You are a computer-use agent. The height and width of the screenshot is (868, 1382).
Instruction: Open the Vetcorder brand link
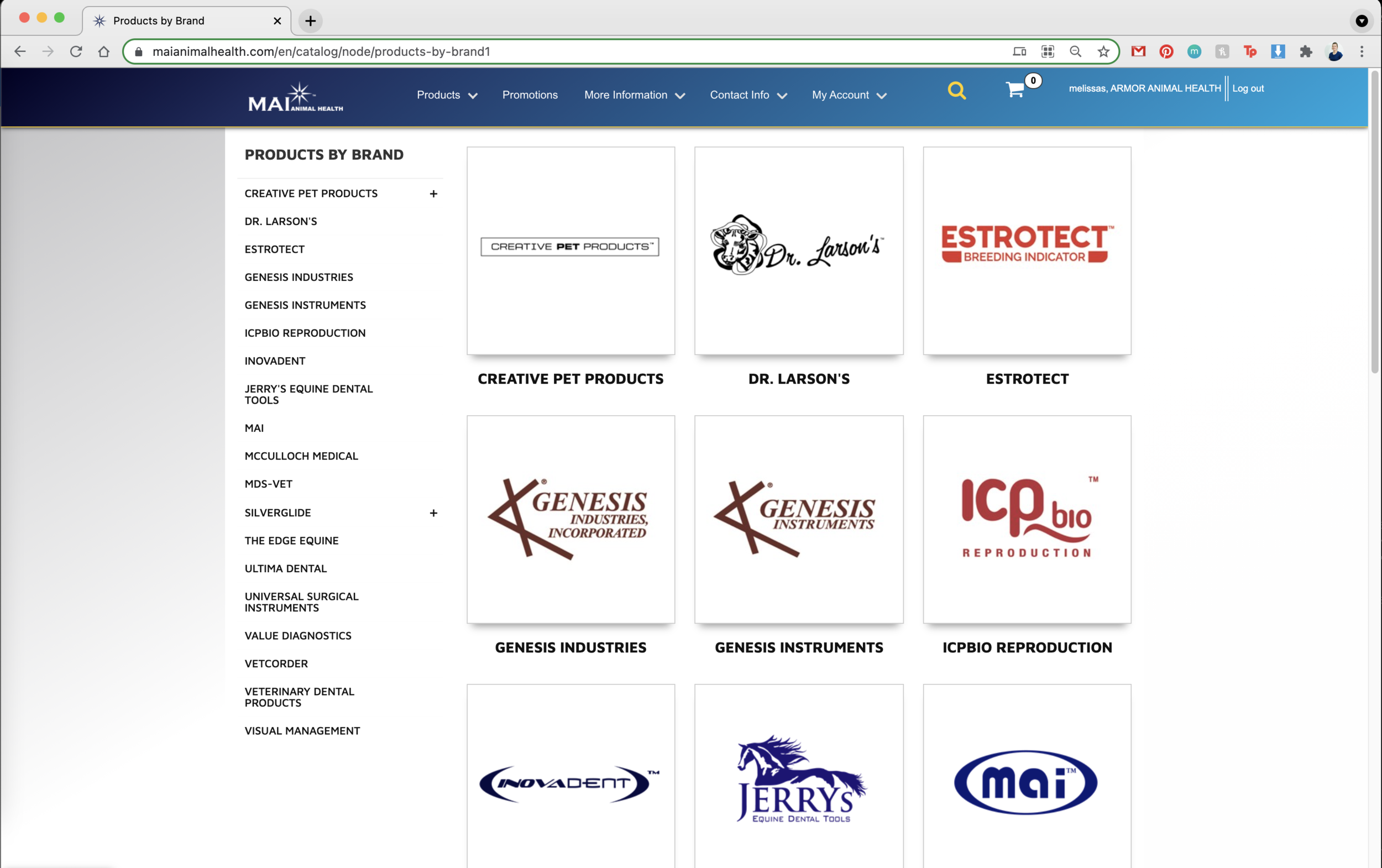click(x=276, y=663)
